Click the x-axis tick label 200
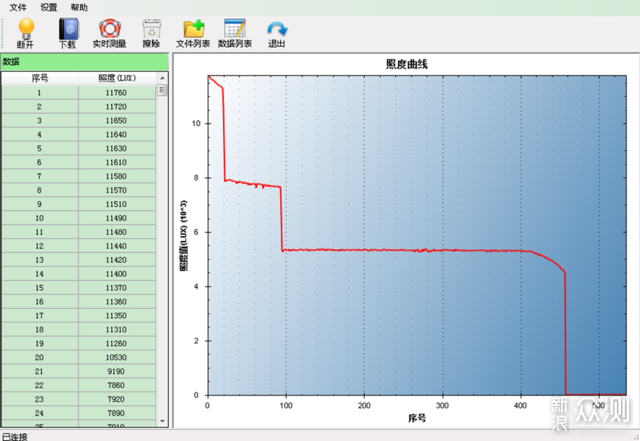This screenshot has width=640, height=441. (364, 405)
